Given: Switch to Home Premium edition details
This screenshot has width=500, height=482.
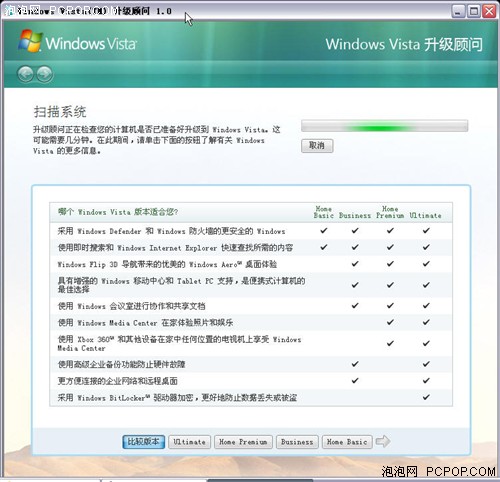Looking at the screenshot, I should 243,442.
